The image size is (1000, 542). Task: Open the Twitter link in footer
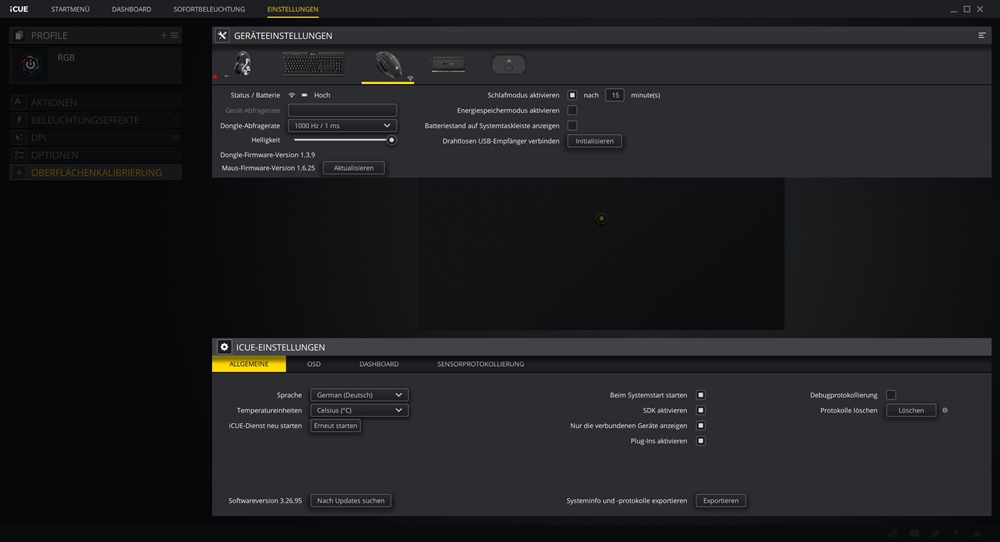(935, 534)
